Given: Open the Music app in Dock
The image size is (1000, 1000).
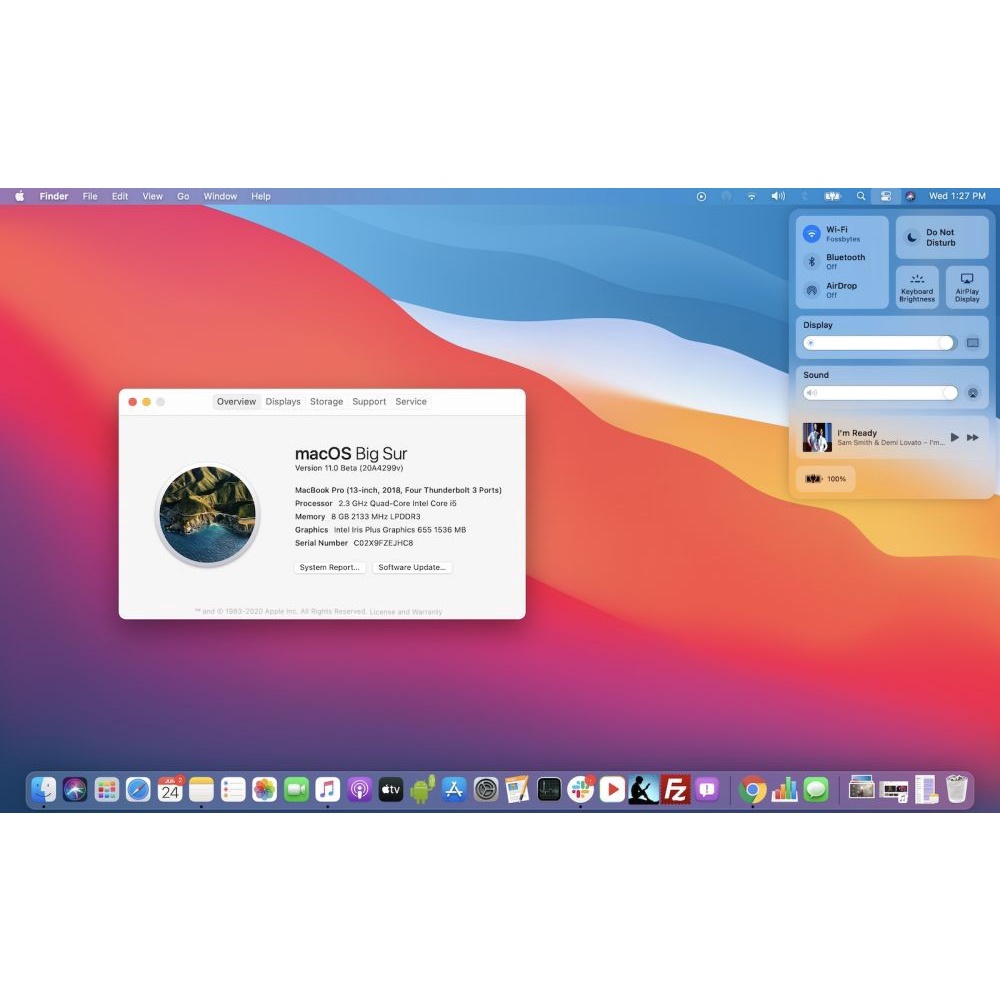Looking at the screenshot, I should pyautogui.click(x=327, y=790).
